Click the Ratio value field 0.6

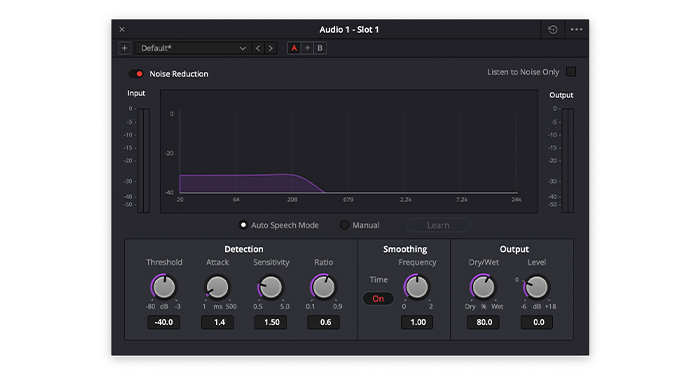coord(324,322)
